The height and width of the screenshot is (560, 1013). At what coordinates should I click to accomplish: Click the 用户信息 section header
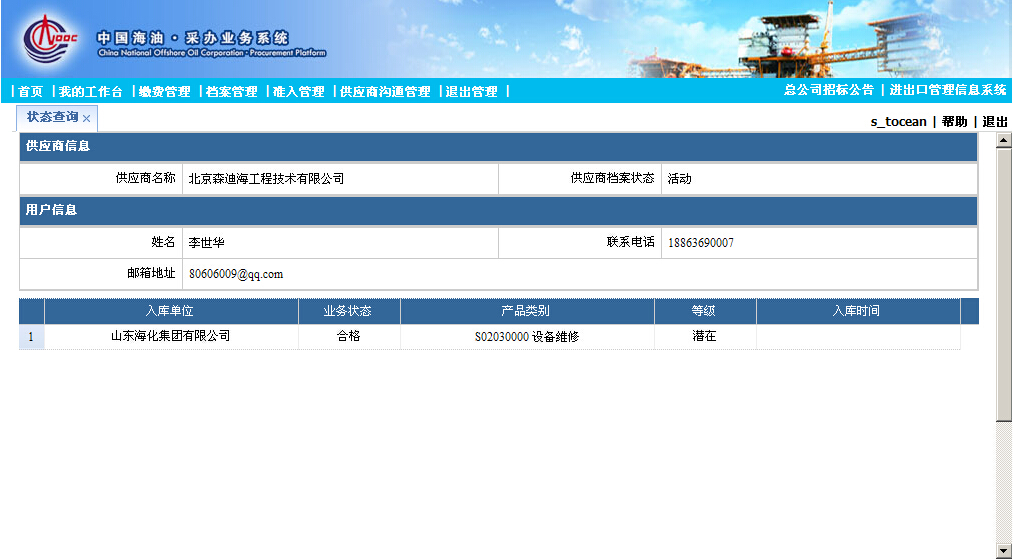pos(498,211)
